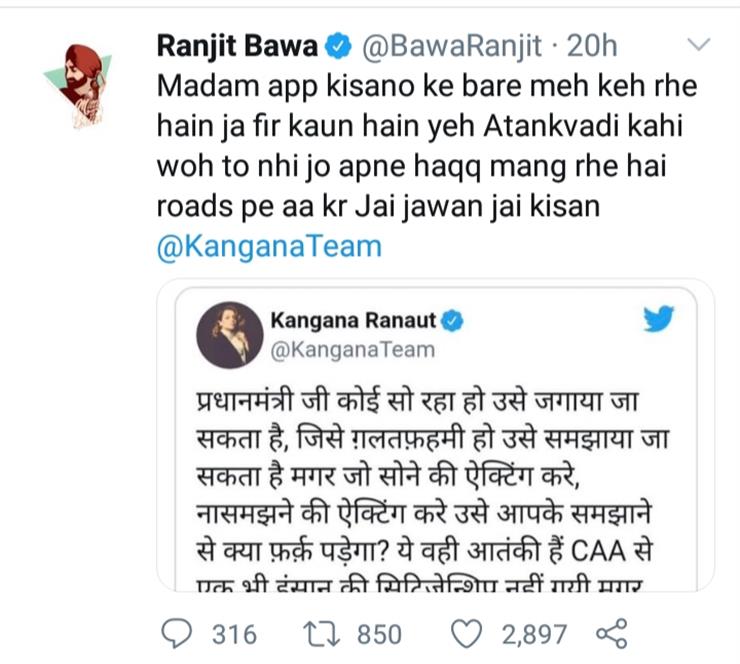Click the Ranjit Bawa display name
740x664 pixels.
(237, 46)
